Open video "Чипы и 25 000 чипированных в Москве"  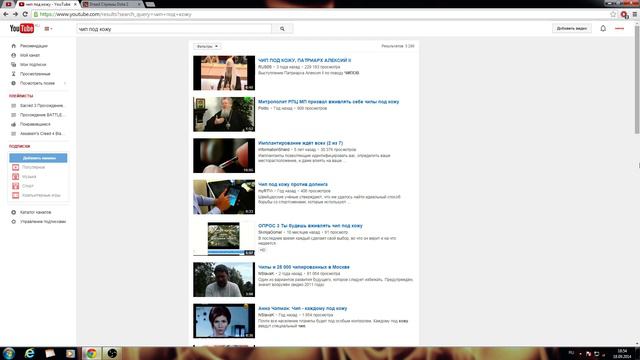click(x=304, y=267)
